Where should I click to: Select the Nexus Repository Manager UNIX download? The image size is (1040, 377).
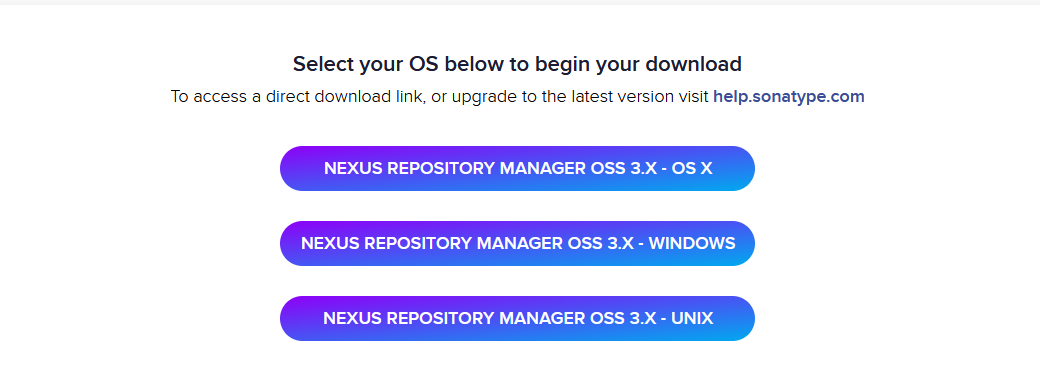pos(517,319)
